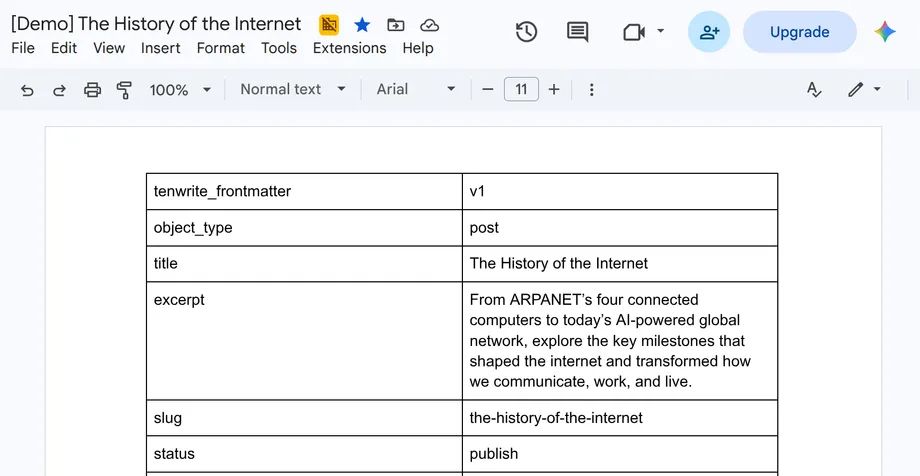Select the Paint format roller icon
Screen dimensions: 920x476
pos(124,90)
